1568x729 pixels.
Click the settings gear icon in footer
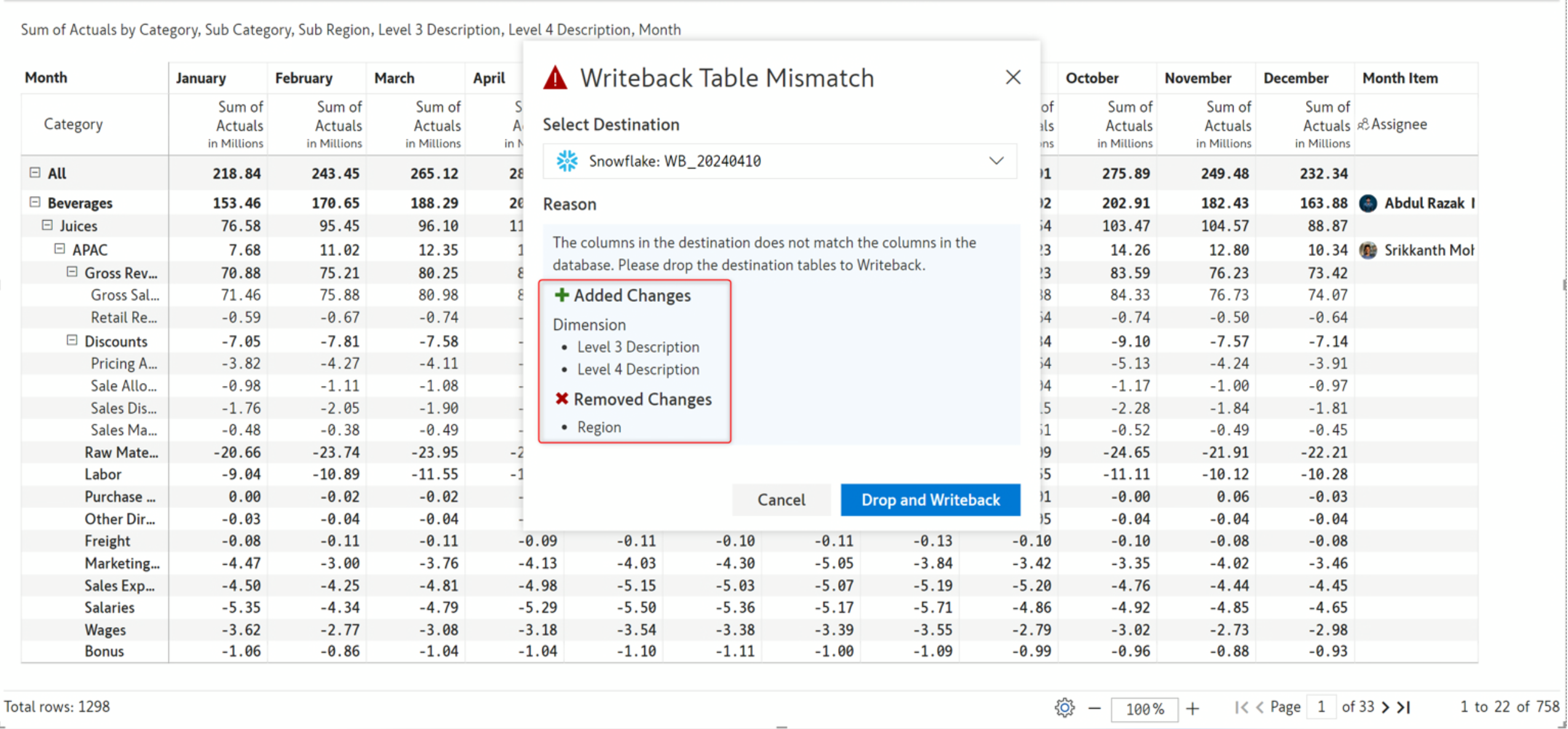click(1064, 707)
